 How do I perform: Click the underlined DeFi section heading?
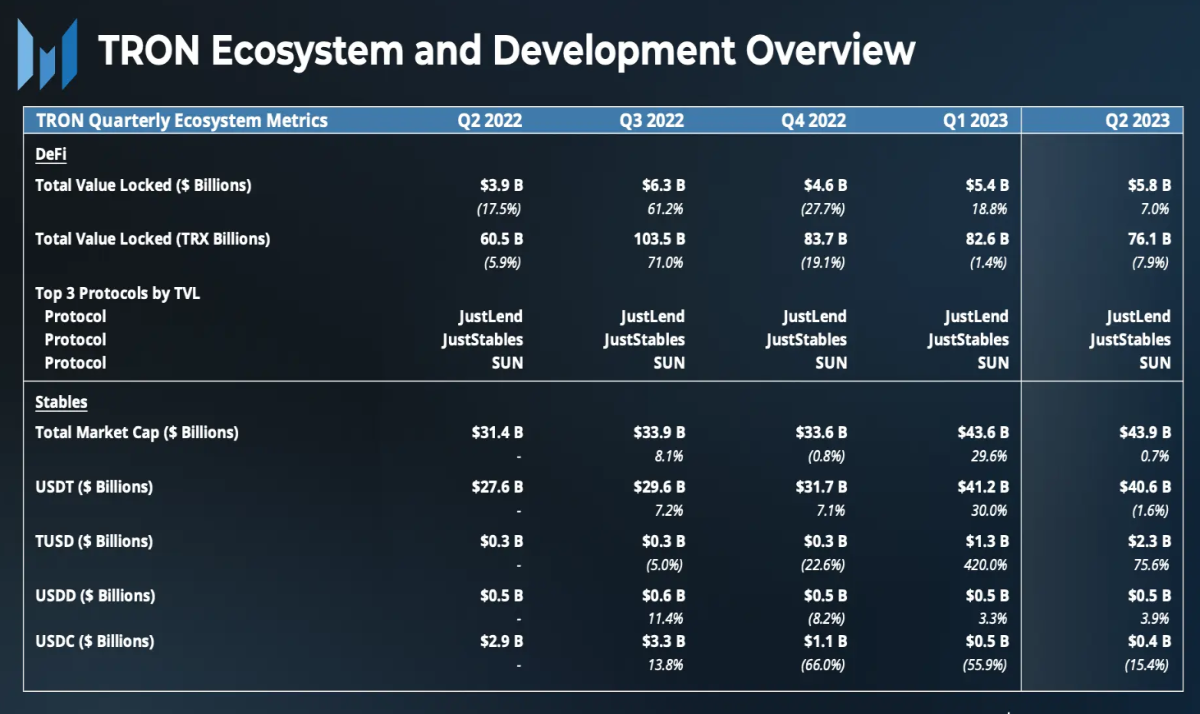pos(51,154)
